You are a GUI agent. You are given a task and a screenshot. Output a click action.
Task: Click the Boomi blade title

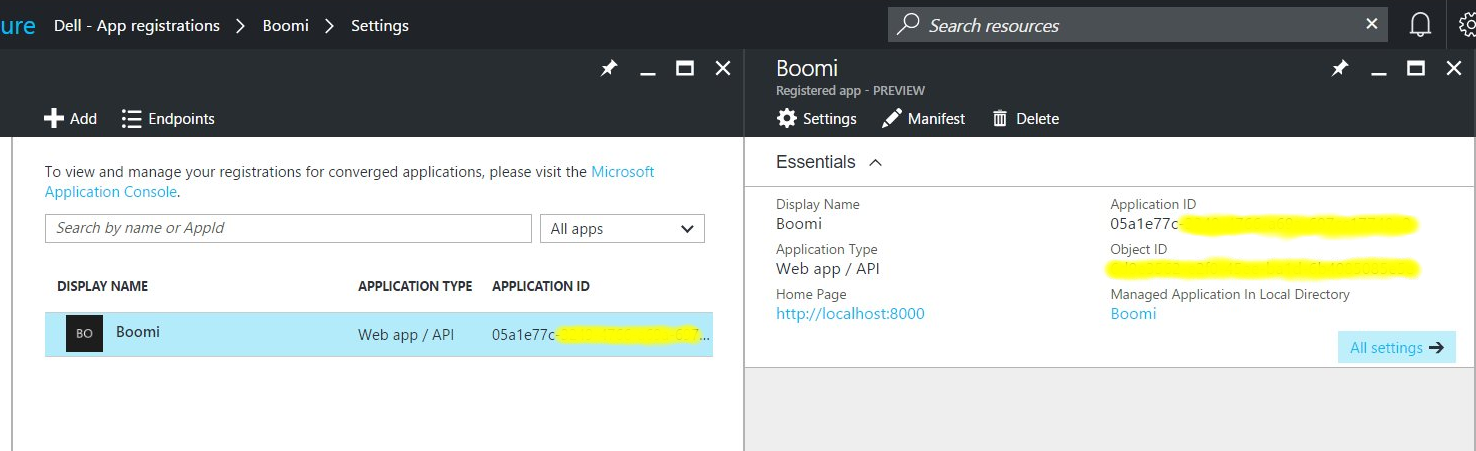(x=807, y=68)
